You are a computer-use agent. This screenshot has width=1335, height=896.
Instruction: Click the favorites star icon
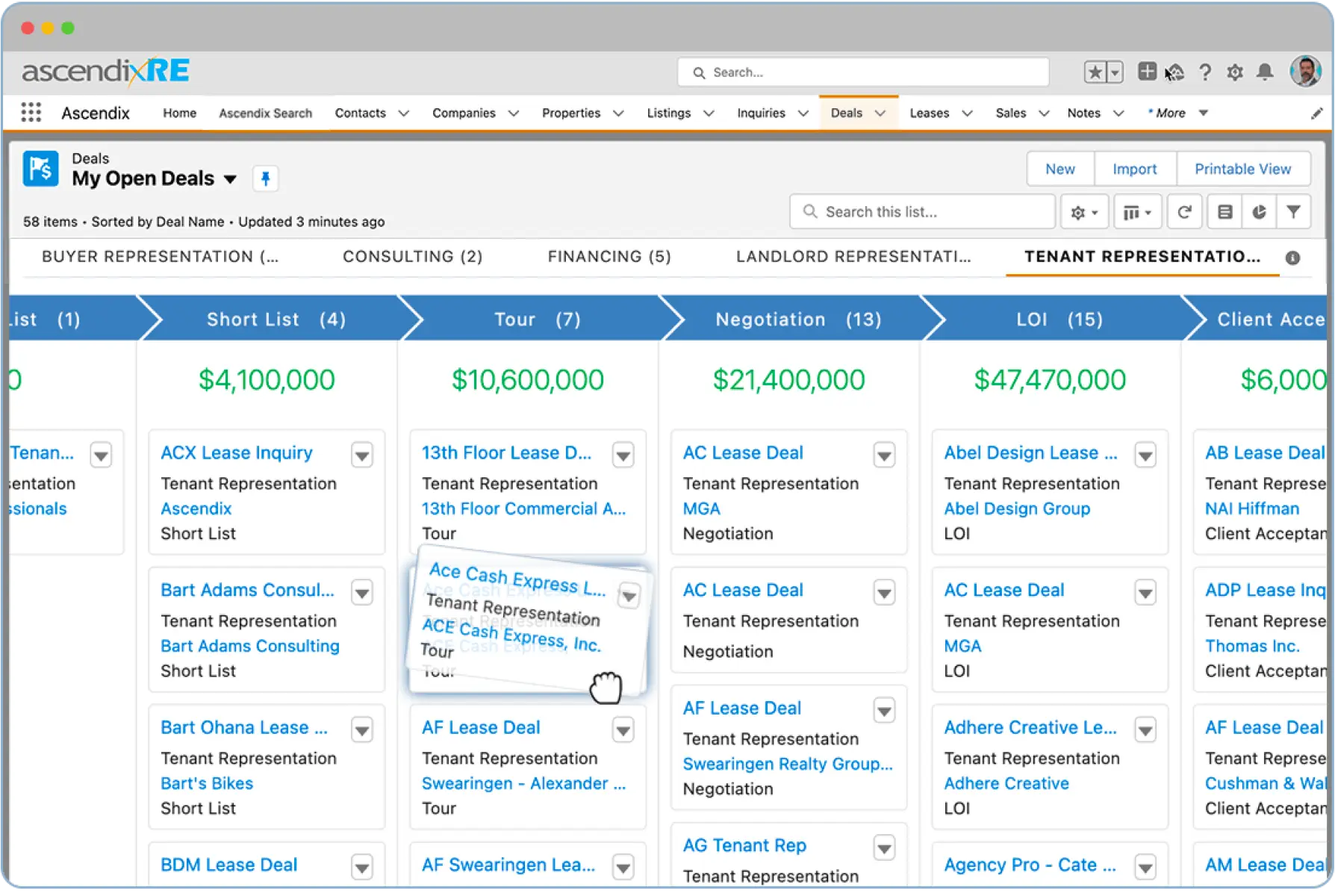click(1095, 72)
